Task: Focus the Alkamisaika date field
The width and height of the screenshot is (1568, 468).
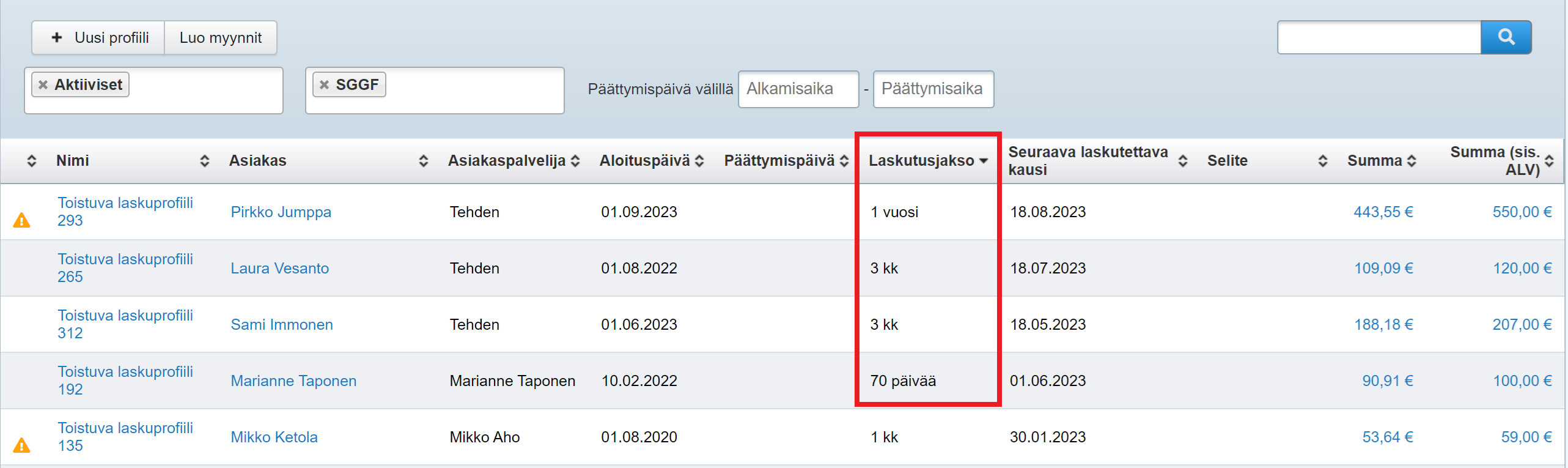Action: coord(798,89)
